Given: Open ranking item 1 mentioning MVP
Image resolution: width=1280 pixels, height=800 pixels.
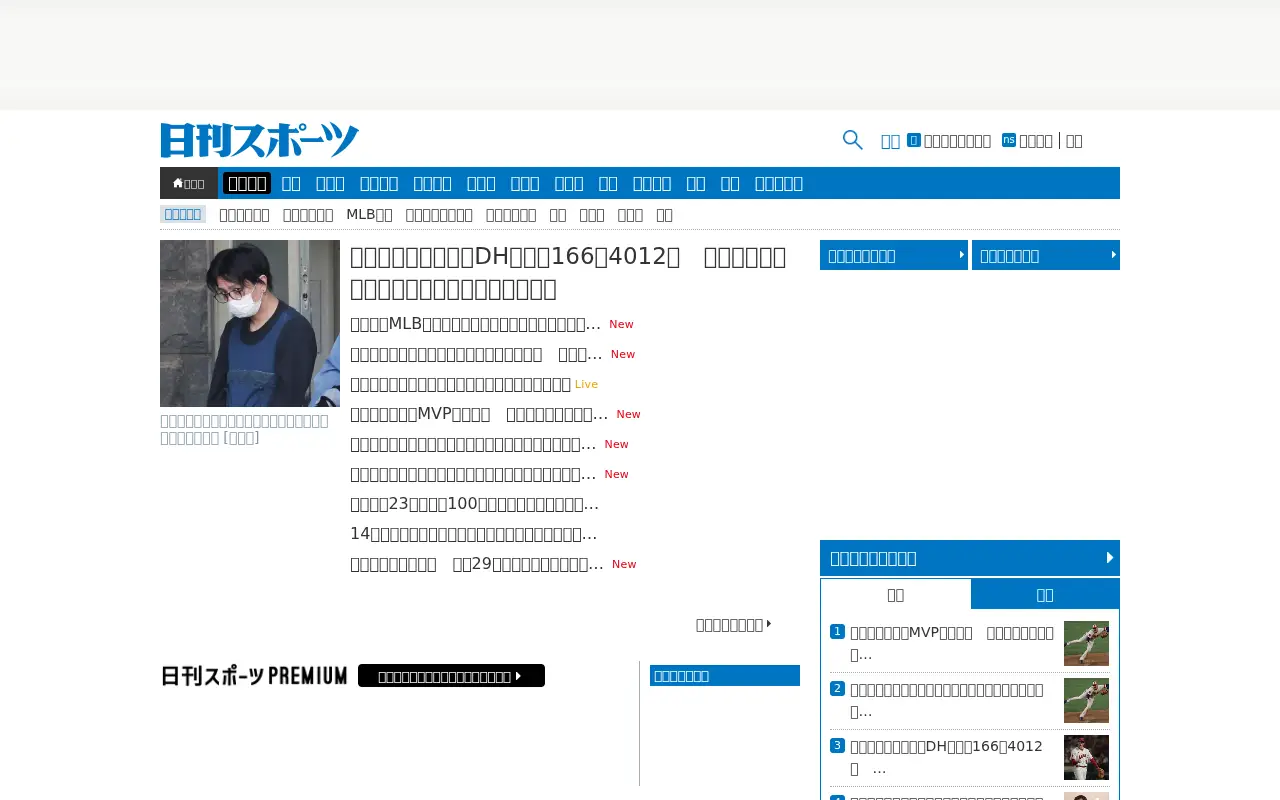Looking at the screenshot, I should 951,643.
